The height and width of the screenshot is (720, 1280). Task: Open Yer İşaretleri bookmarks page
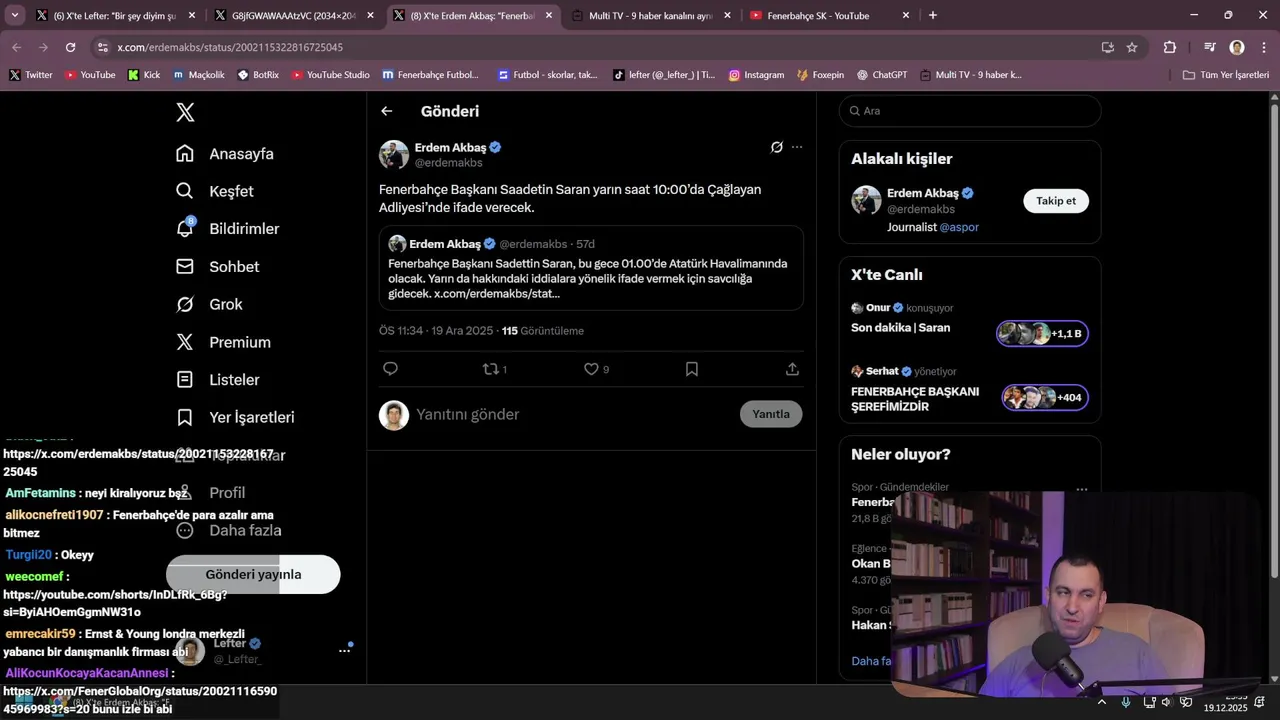(x=235, y=417)
